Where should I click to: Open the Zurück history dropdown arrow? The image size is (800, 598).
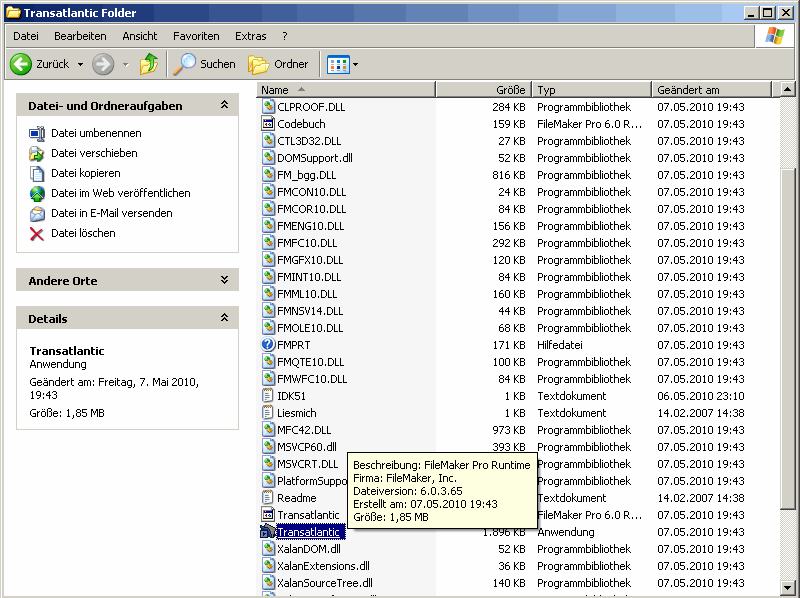tap(80, 64)
